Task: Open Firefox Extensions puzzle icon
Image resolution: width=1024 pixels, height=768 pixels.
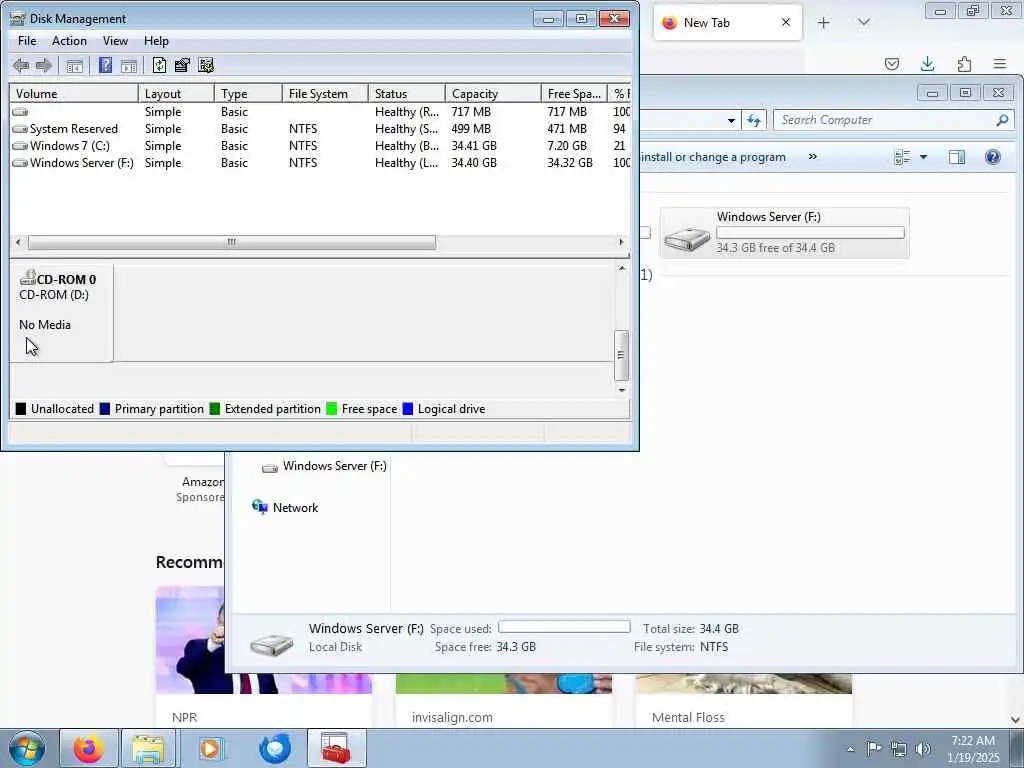Action: pos(964,63)
